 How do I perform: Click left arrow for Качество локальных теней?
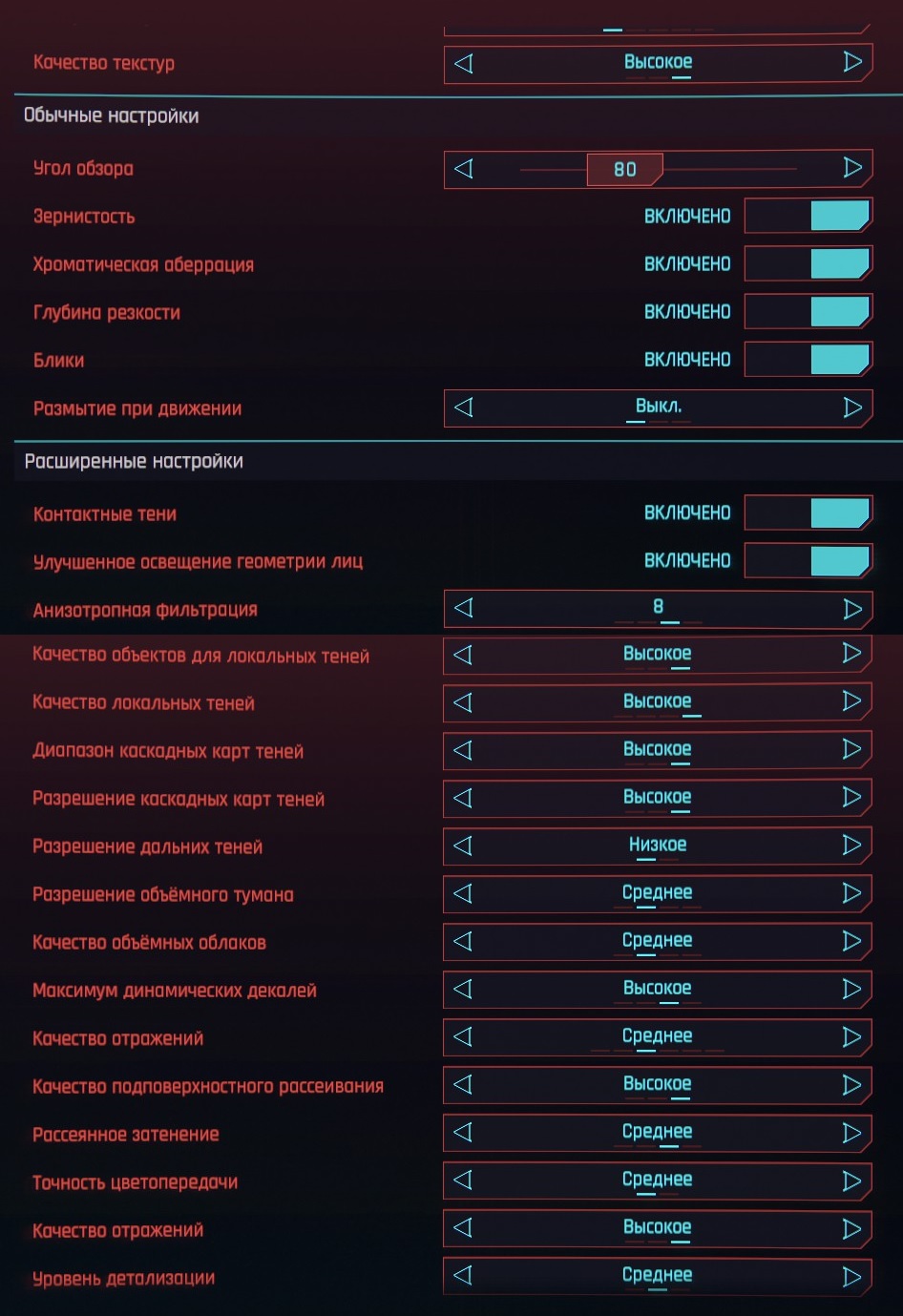click(463, 702)
